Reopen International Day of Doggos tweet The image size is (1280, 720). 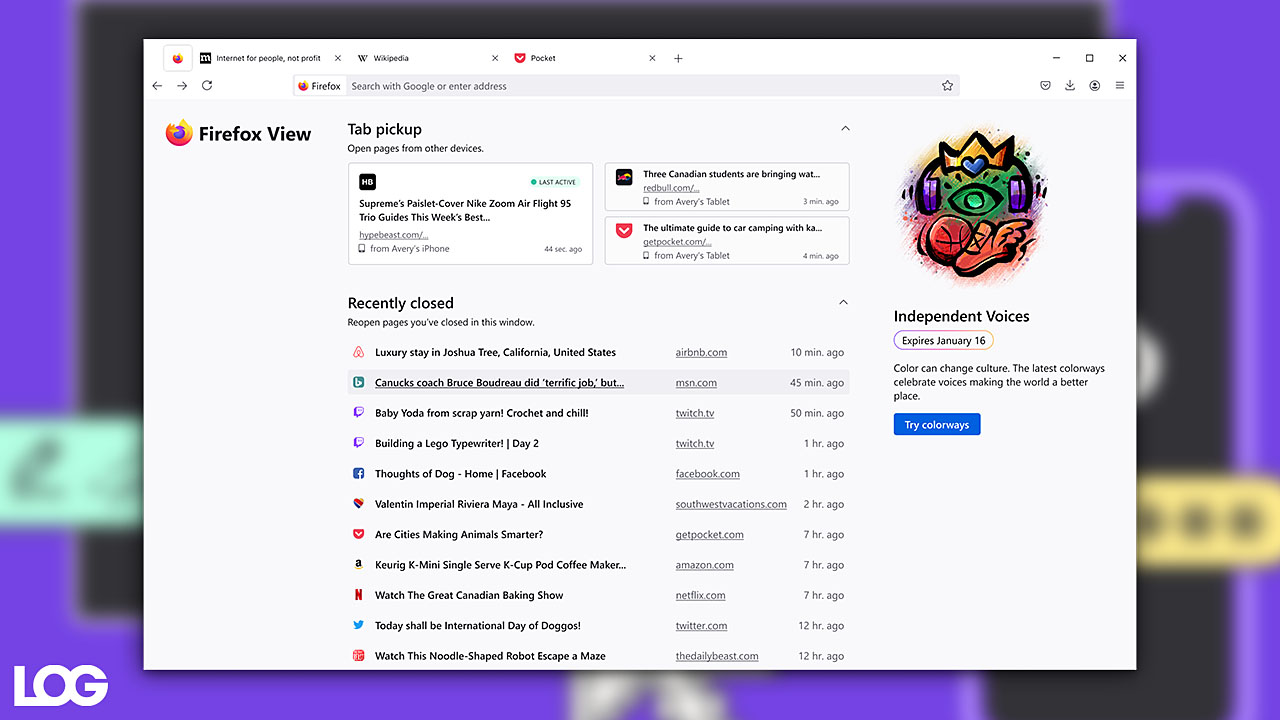click(x=477, y=626)
